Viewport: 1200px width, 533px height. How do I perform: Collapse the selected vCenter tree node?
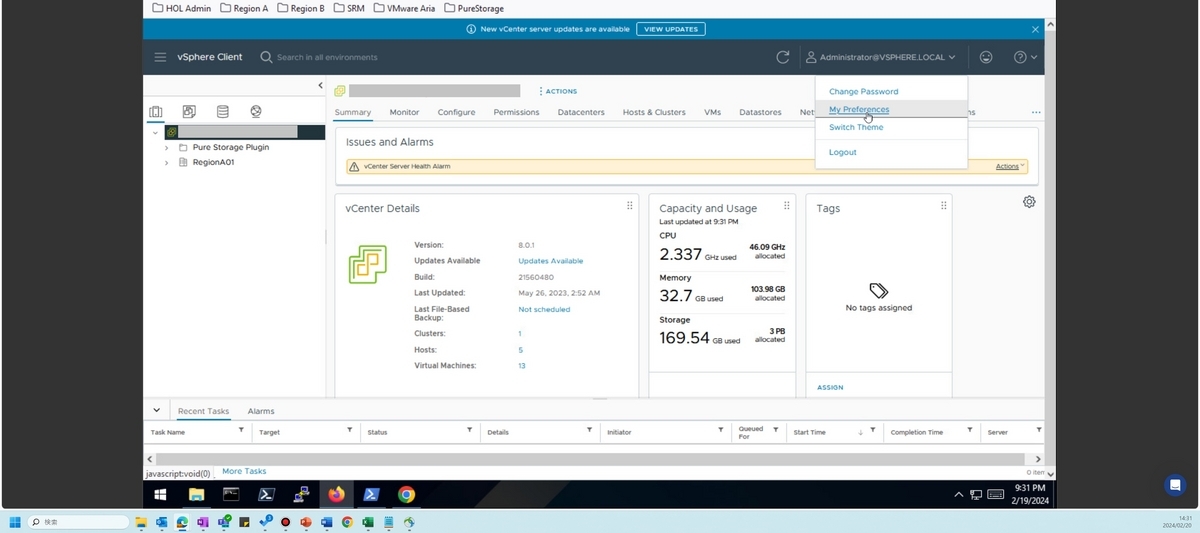(x=155, y=132)
